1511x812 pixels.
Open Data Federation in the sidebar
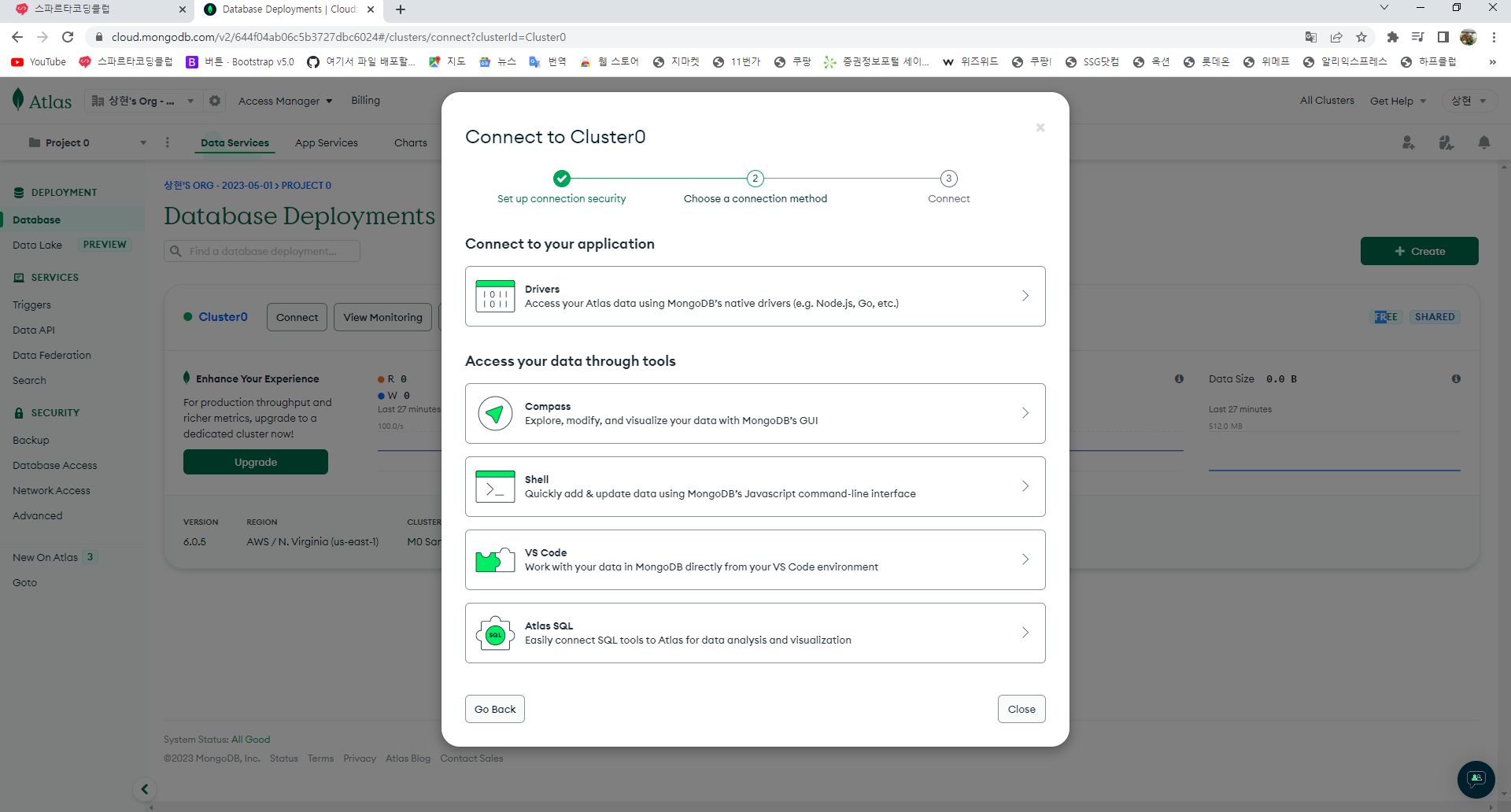point(52,356)
